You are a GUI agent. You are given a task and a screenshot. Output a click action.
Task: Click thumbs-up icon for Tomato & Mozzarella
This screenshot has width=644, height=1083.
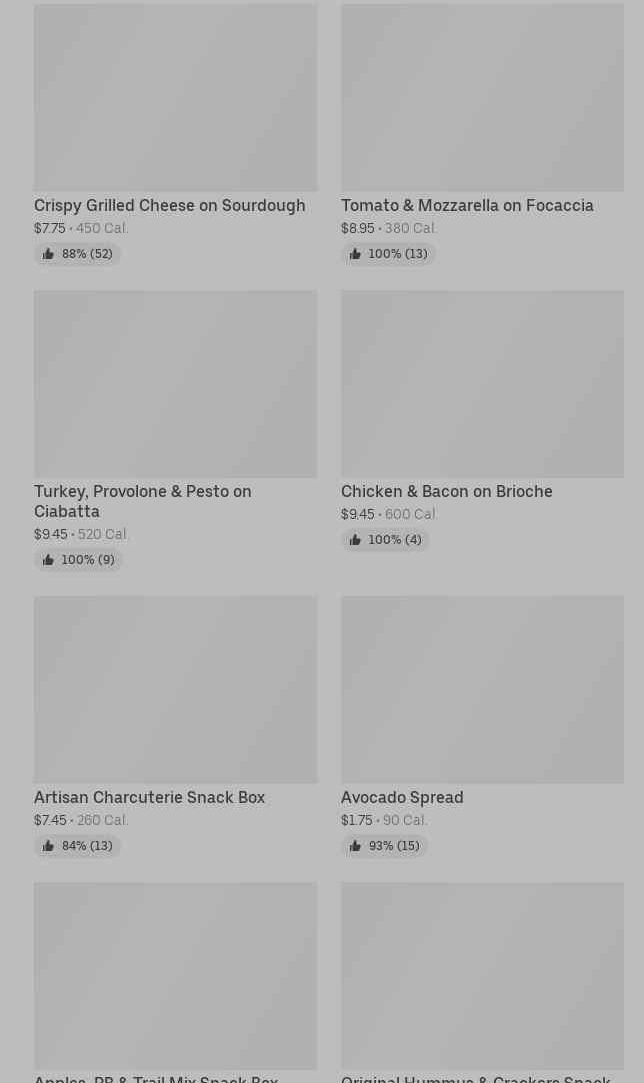pos(355,254)
